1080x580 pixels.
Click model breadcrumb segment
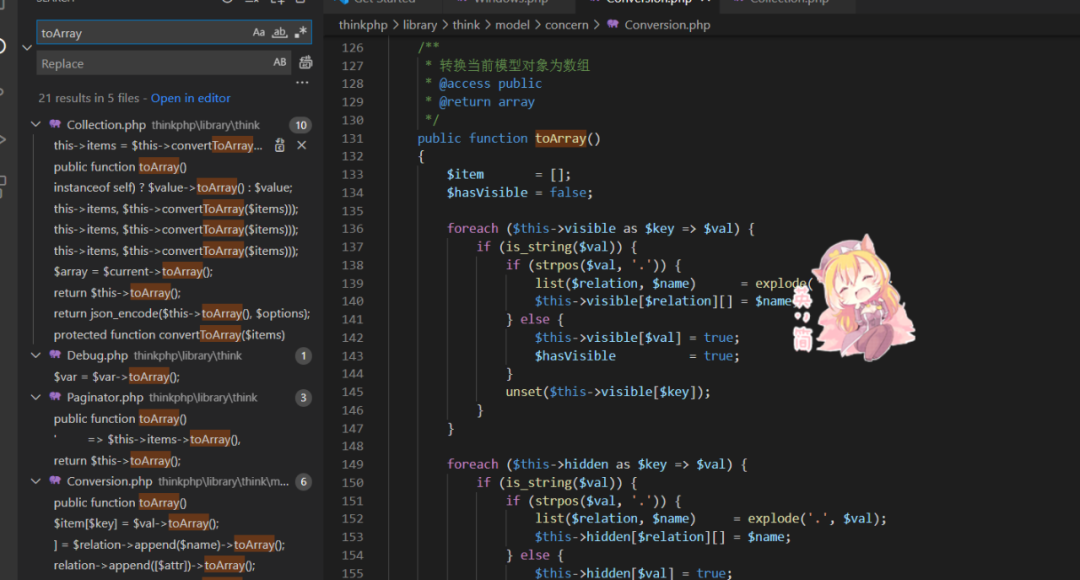[512, 25]
